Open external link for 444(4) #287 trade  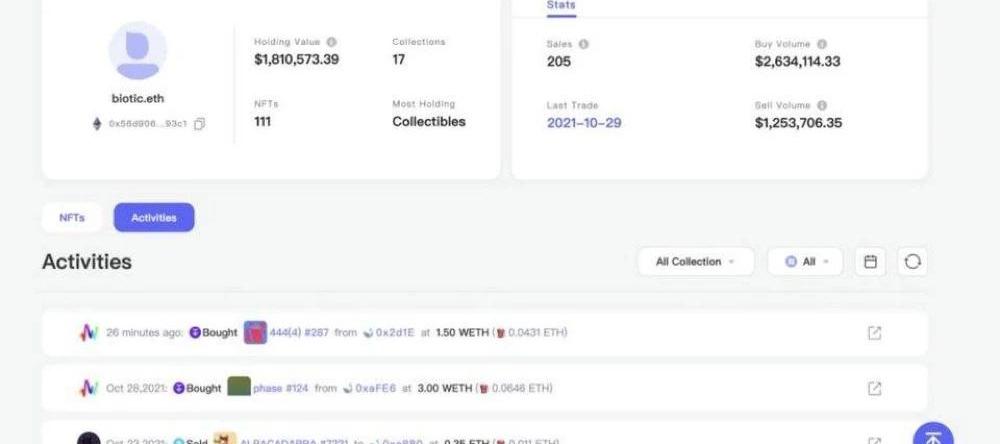[874, 333]
